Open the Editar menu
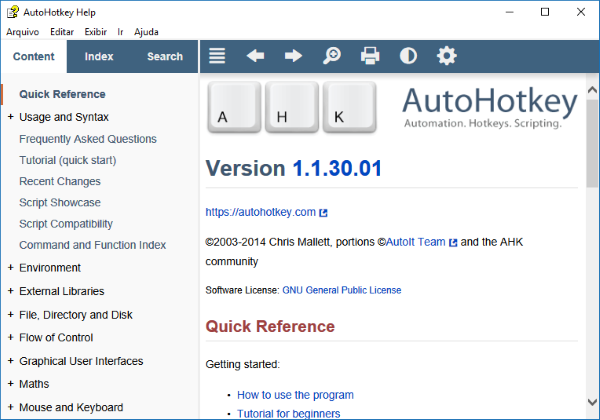This screenshot has height=420, width=600. coord(62,32)
